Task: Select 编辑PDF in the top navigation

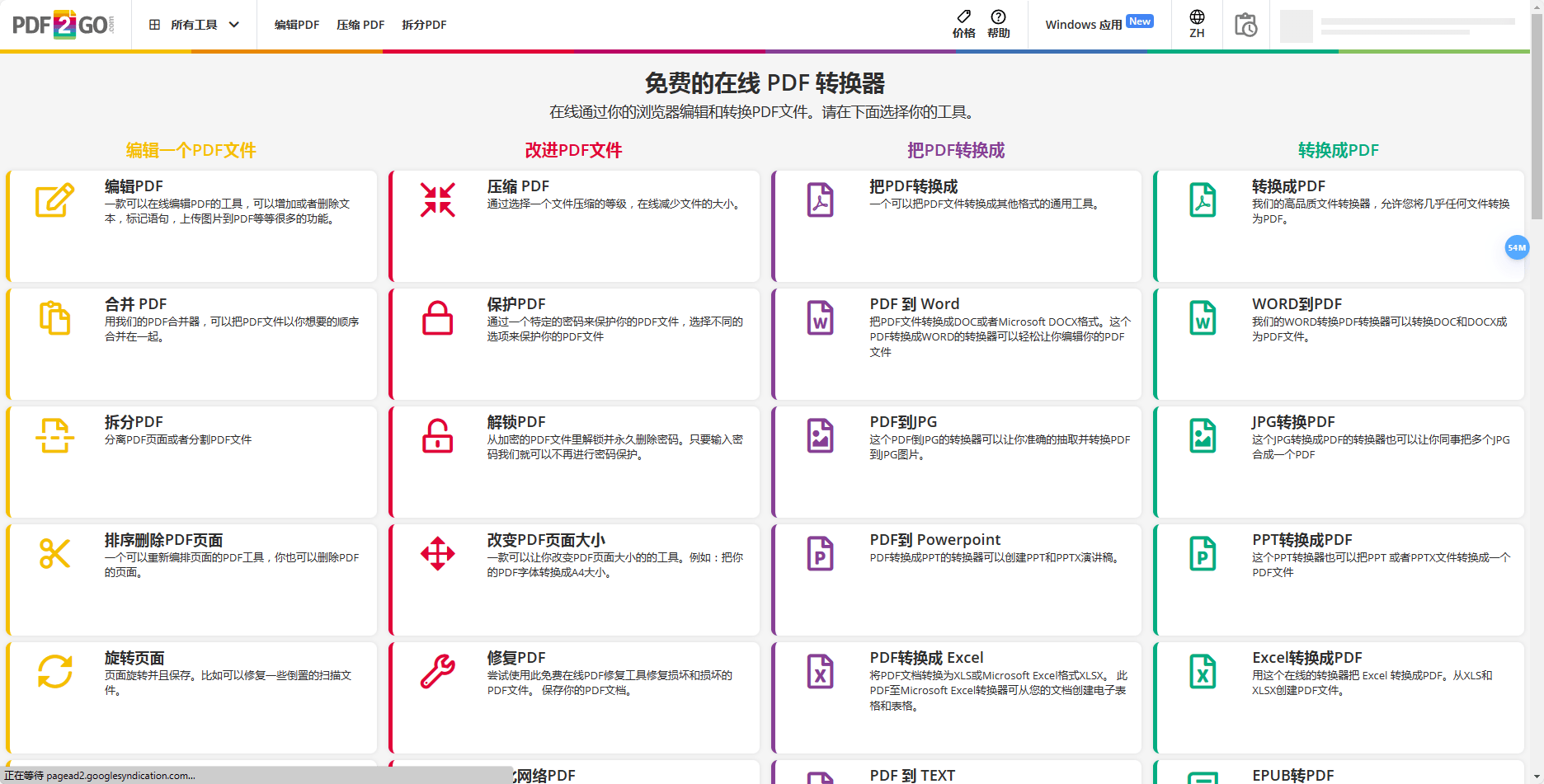Action: (295, 25)
